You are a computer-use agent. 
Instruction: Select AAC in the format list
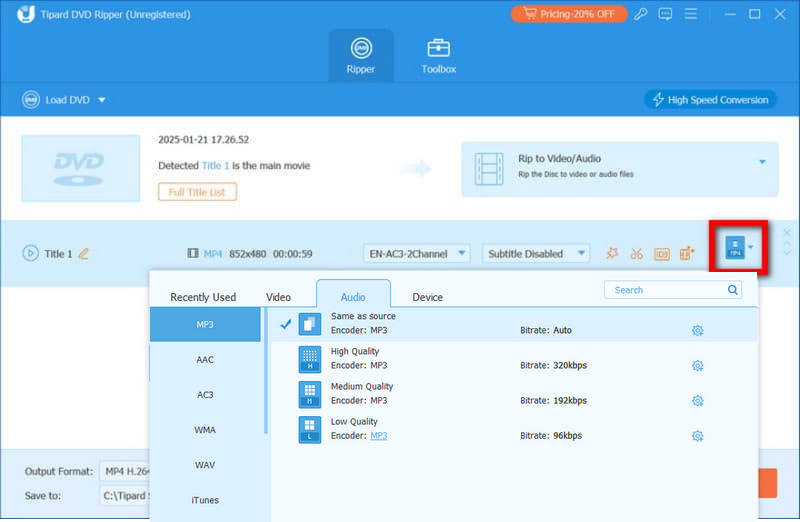(205, 360)
